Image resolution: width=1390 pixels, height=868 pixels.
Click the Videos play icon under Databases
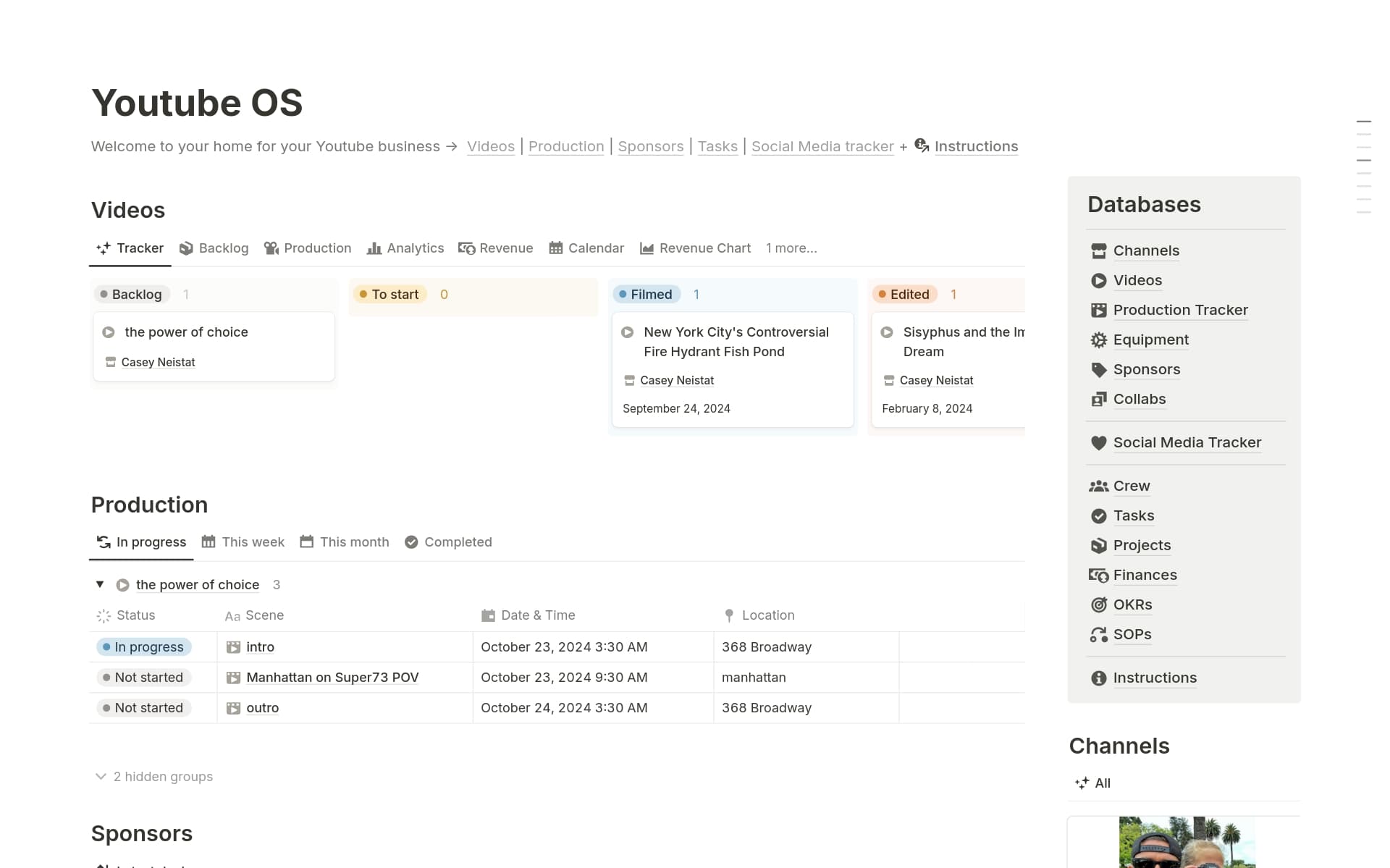(x=1098, y=280)
